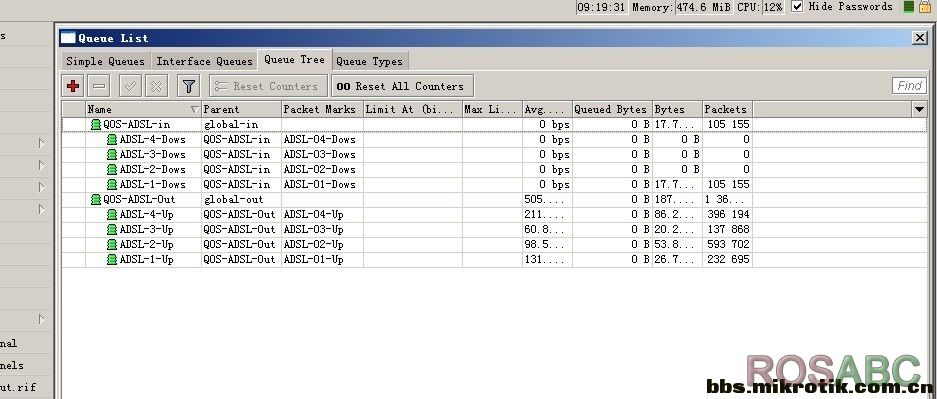Click the Name column sort arrow
The image size is (937, 399).
195,109
